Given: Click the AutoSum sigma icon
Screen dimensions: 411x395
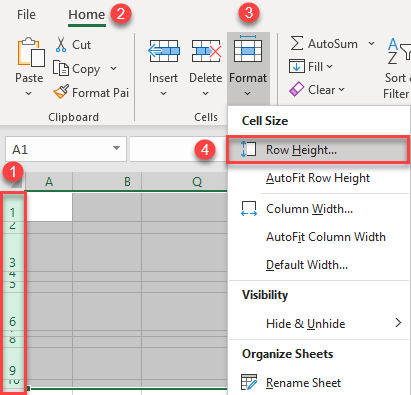Looking at the screenshot, I should point(296,44).
